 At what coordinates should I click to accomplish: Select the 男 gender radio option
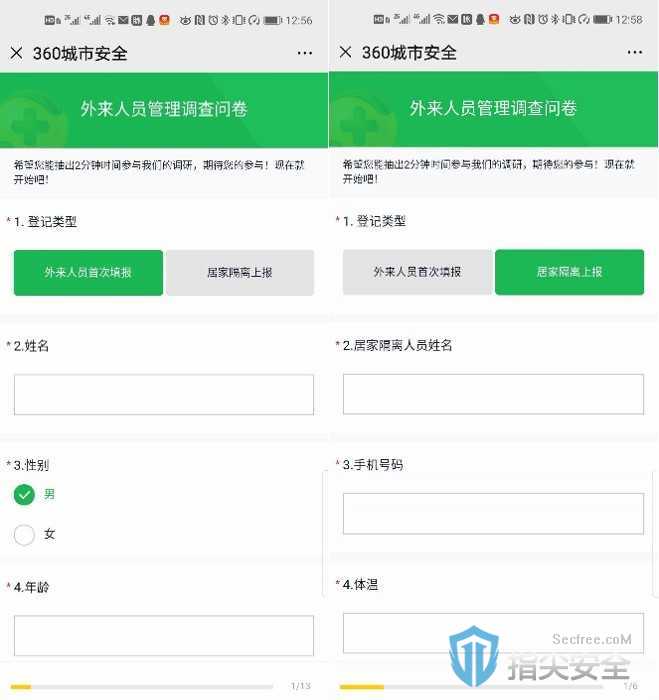point(24,495)
